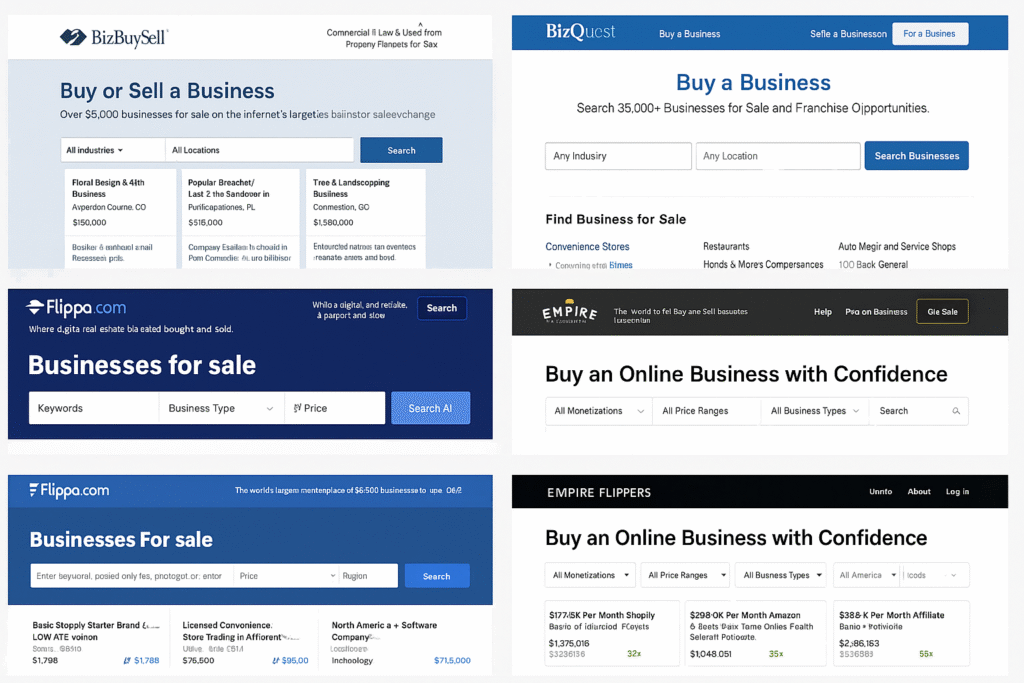Open the Floral Besign & 4lth Business listing
The height and width of the screenshot is (683, 1024).
[120, 218]
